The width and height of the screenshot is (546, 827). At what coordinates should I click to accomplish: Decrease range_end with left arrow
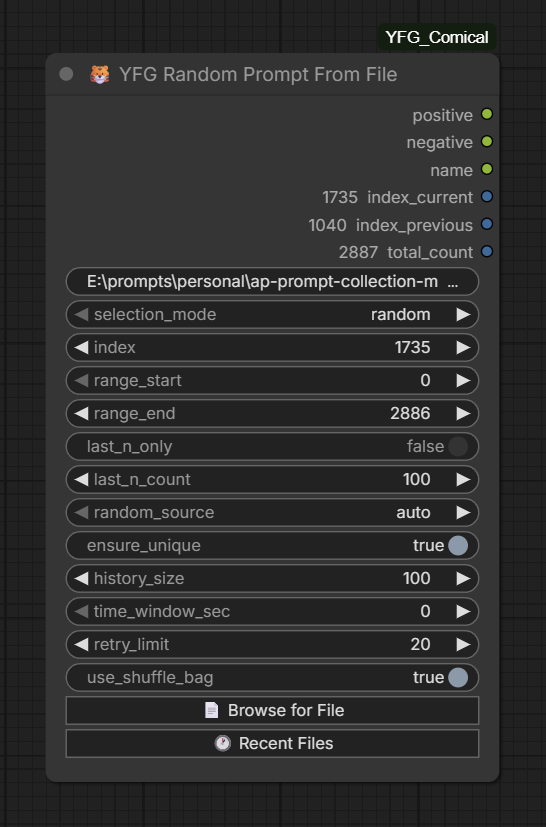pyautogui.click(x=81, y=414)
